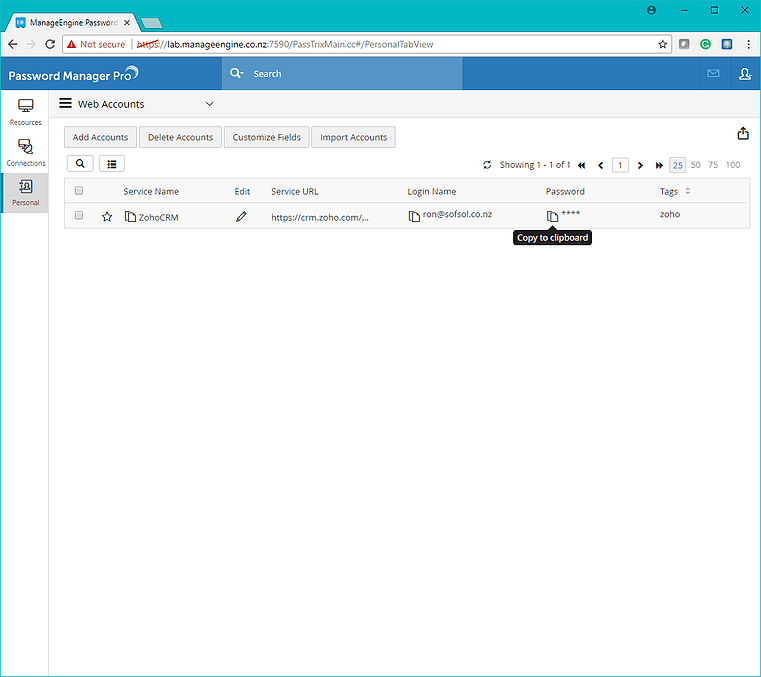Open the table search magnifier button

80,164
